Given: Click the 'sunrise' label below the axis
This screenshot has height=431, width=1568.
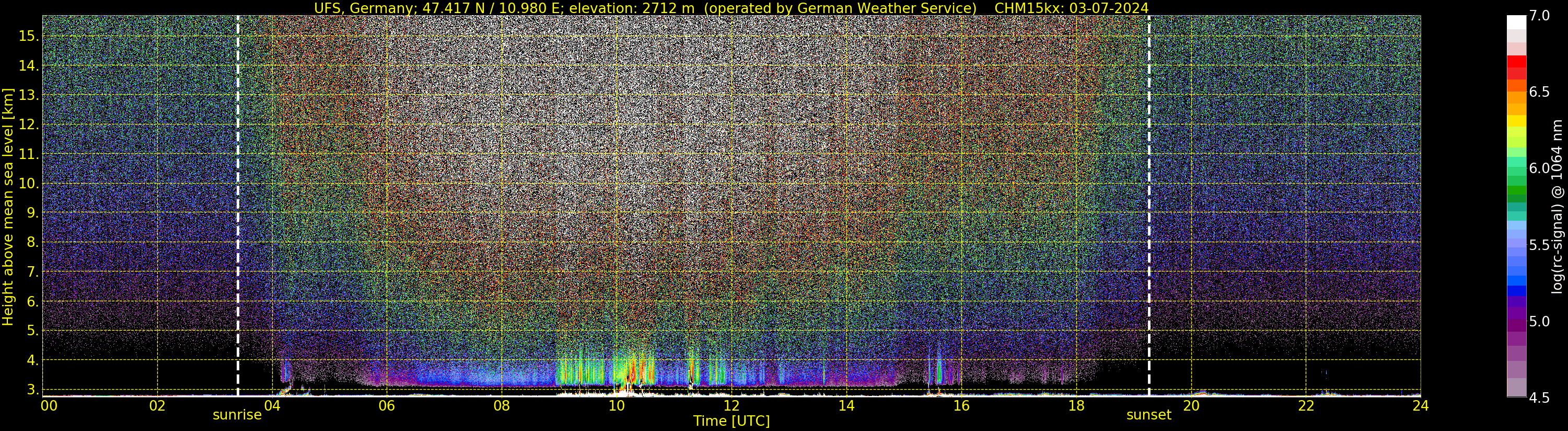Looking at the screenshot, I should (237, 415).
